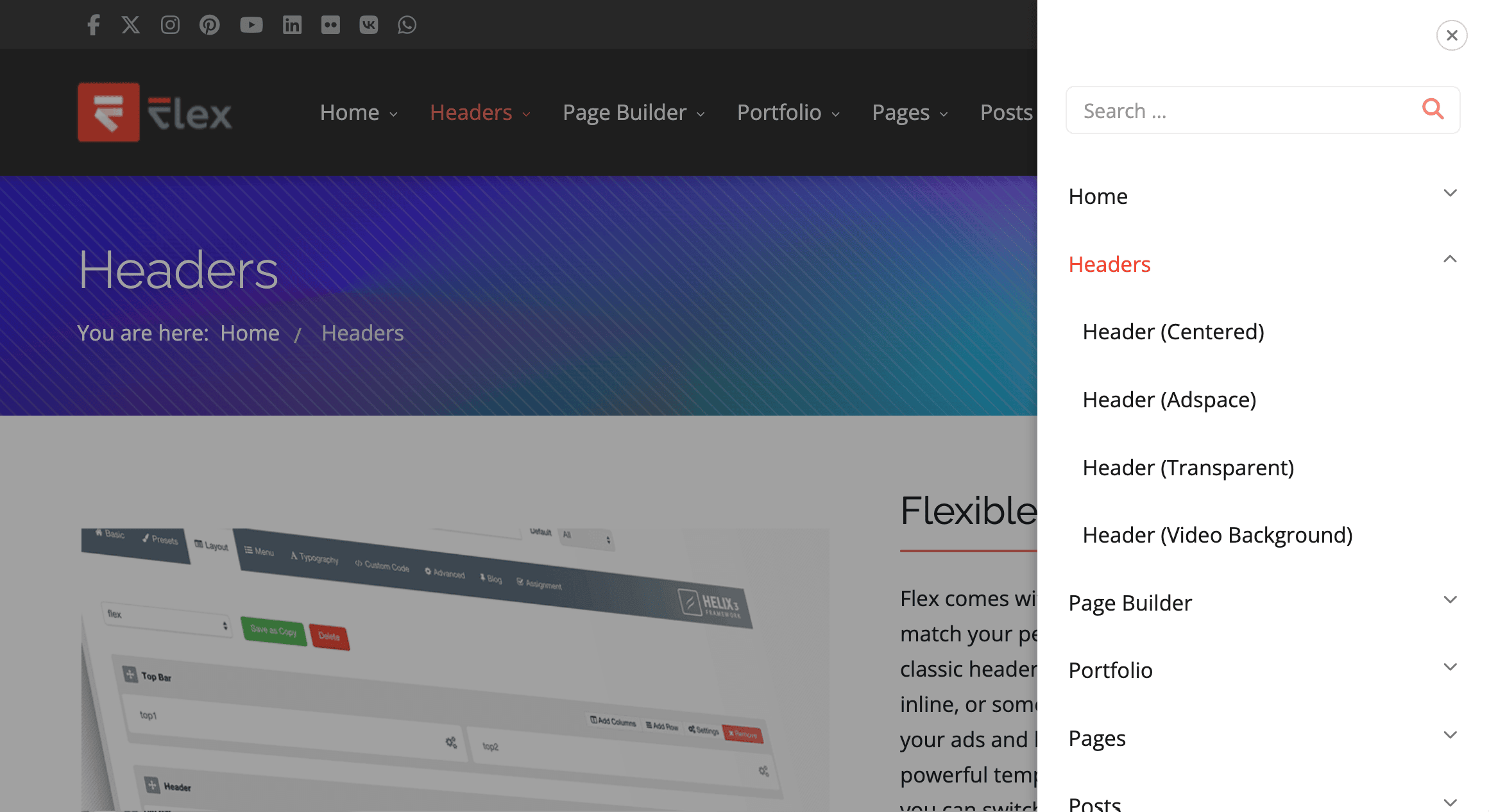Open the Posts menu in the top navigation

(x=1005, y=112)
